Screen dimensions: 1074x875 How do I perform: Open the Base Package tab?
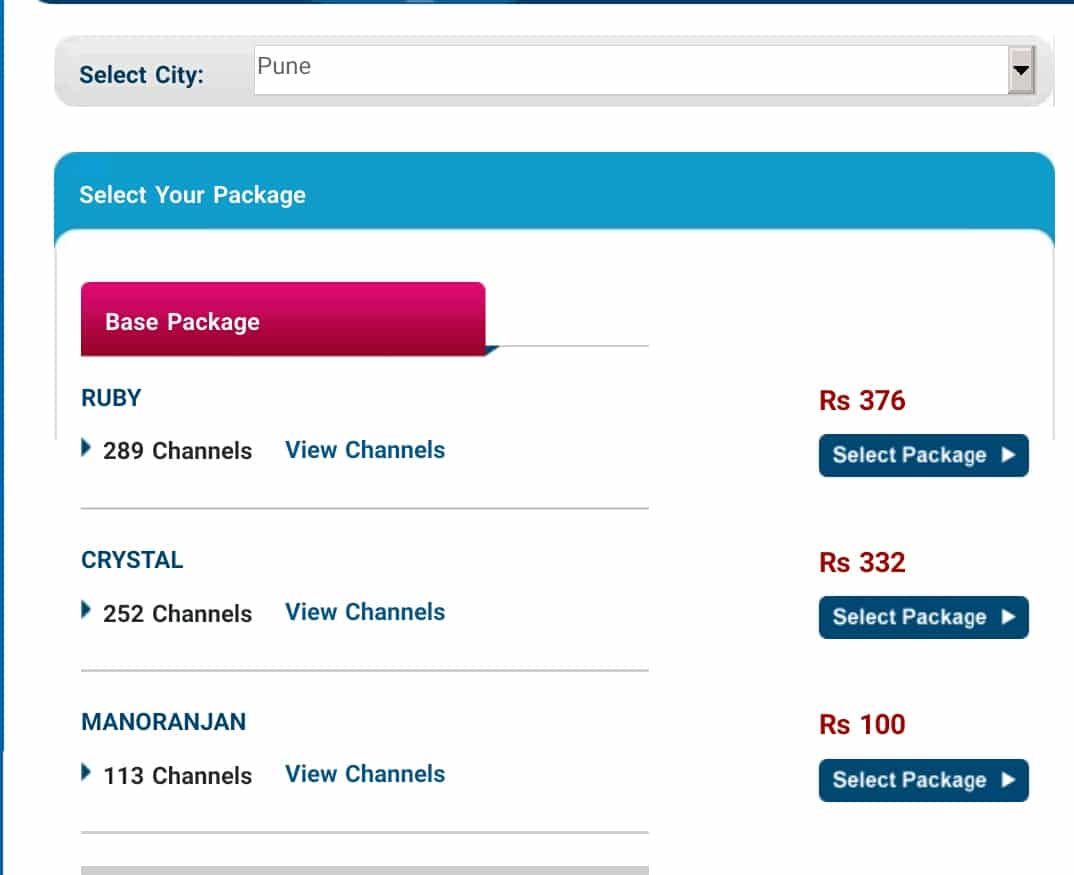(x=283, y=319)
